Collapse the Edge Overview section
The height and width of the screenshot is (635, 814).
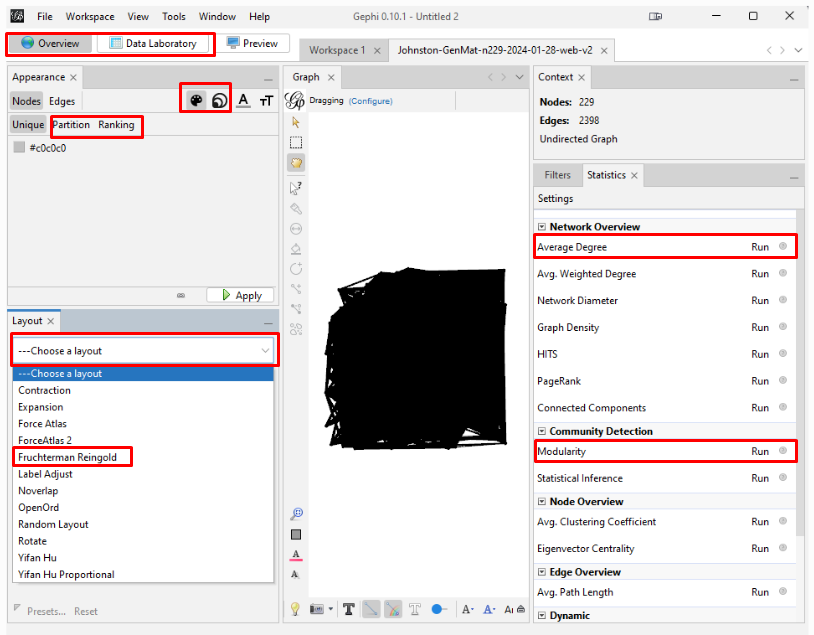pyautogui.click(x=542, y=572)
